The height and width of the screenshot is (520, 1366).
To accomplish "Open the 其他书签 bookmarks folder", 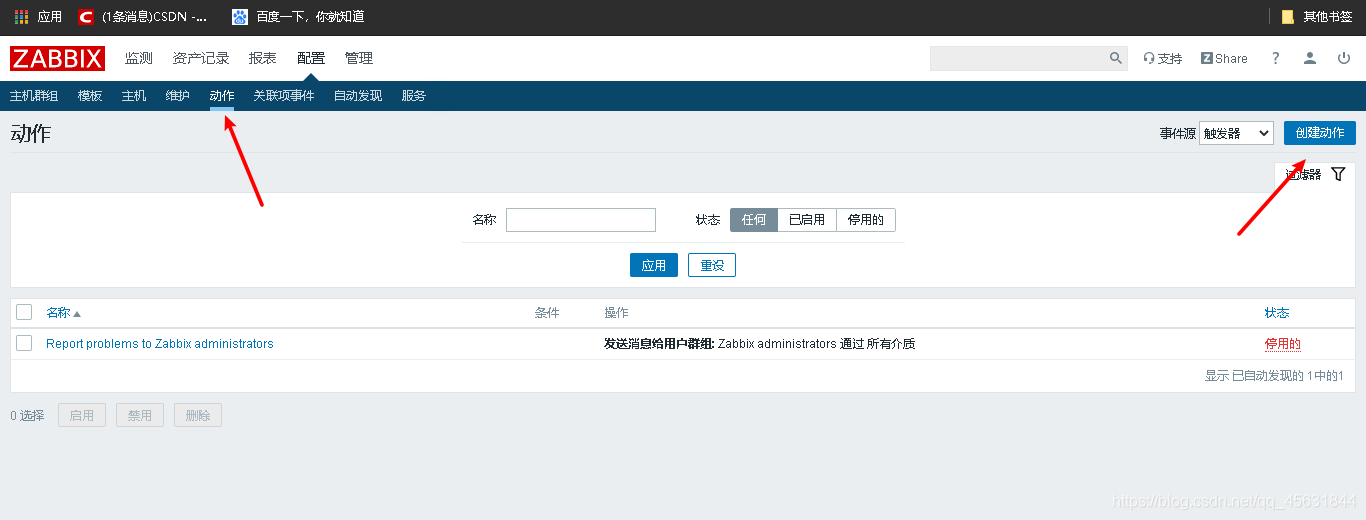I will coord(1316,16).
